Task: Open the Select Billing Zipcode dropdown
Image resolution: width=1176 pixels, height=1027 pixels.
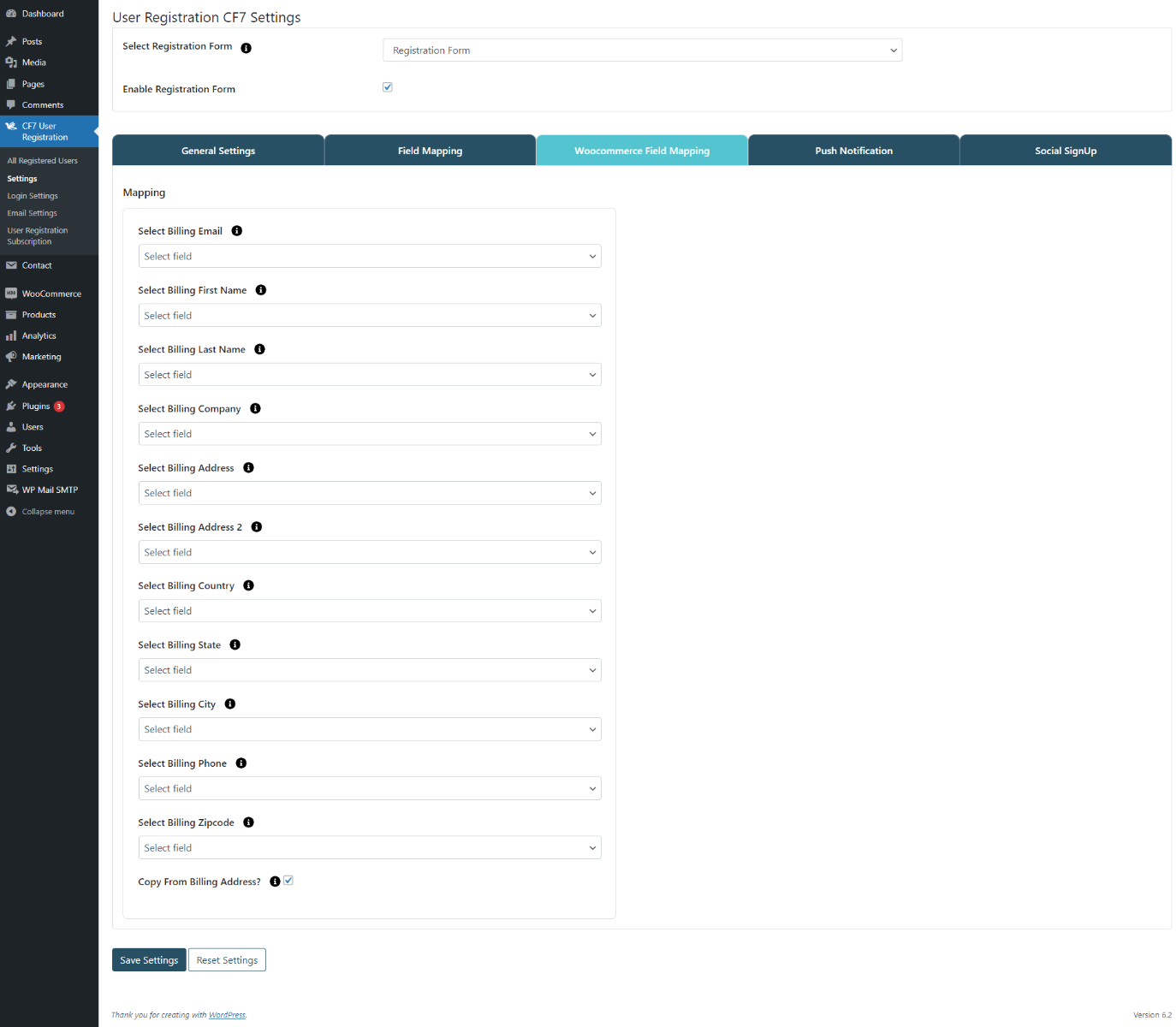Action: [x=370, y=848]
